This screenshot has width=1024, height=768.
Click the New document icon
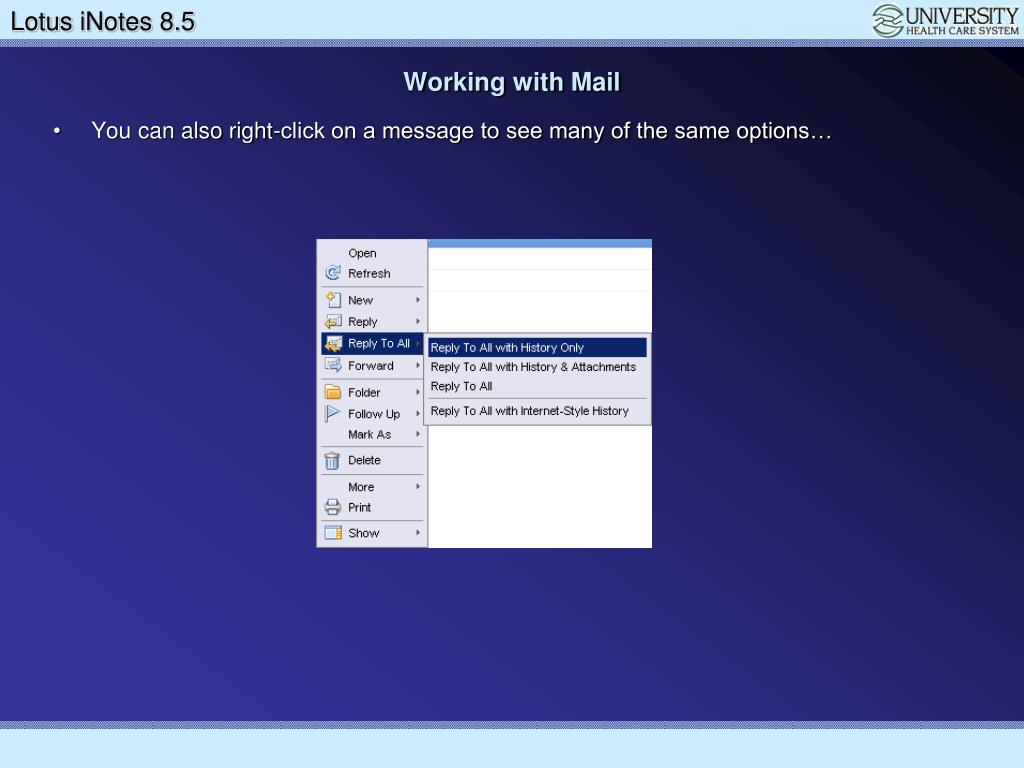(x=333, y=300)
